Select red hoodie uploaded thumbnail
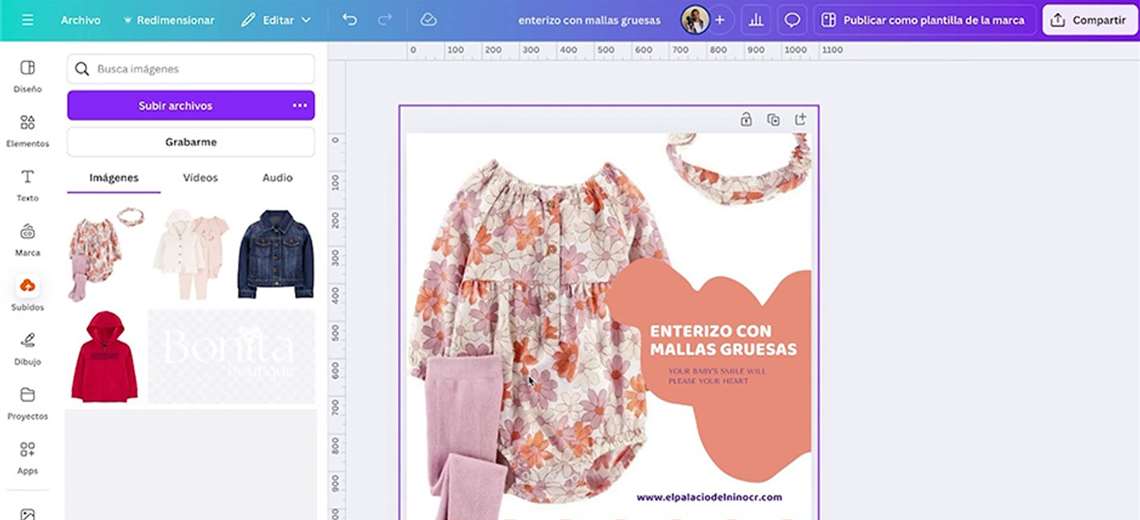Viewport: 1140px width, 520px height. tap(105, 356)
